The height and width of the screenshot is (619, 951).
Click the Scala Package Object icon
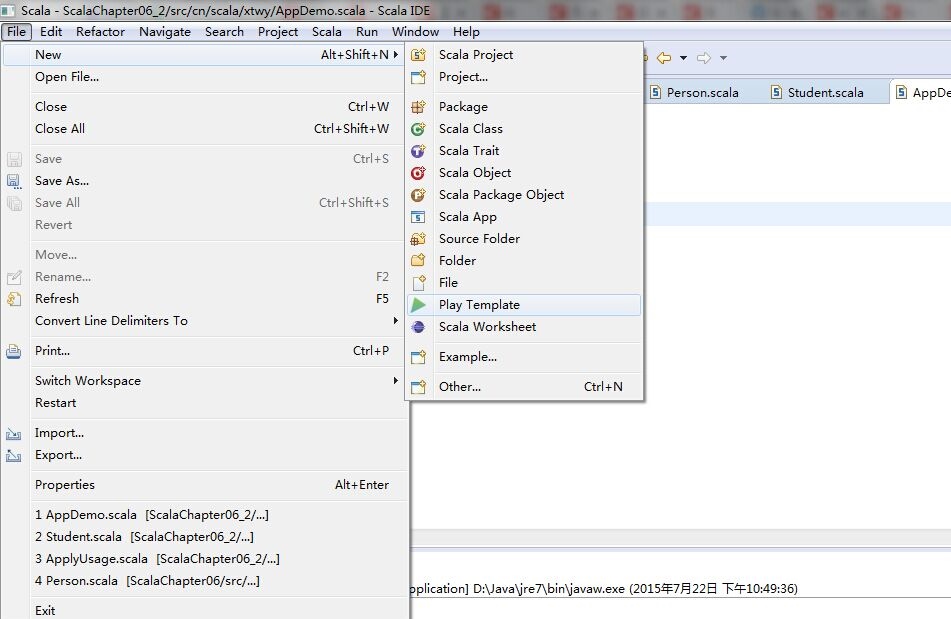(x=418, y=195)
